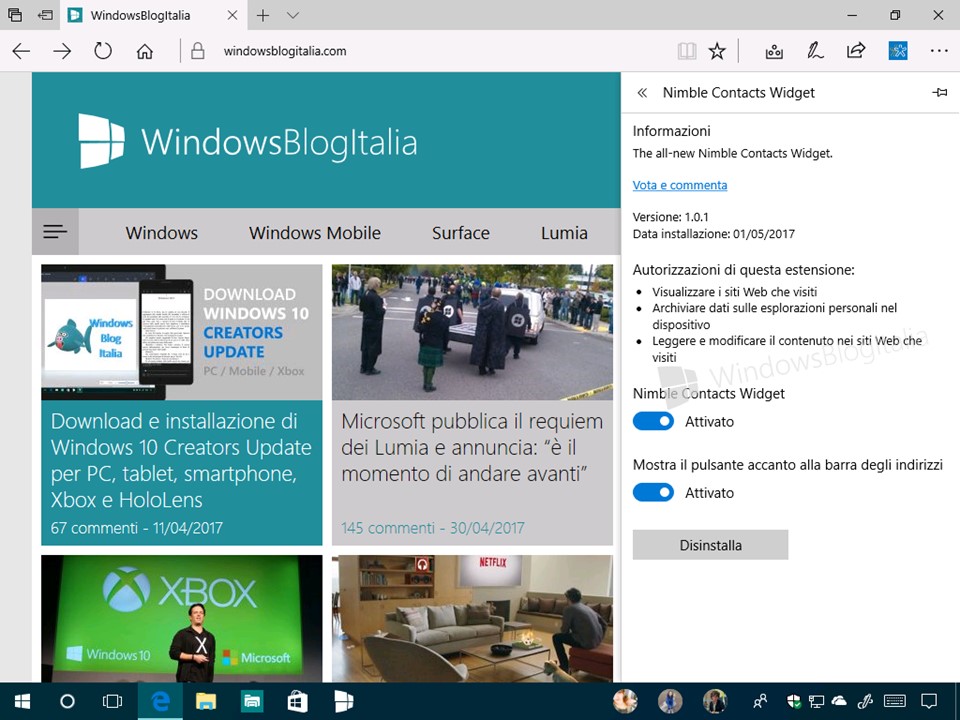Click Nimble extension toolbar icon
The height and width of the screenshot is (720, 960).
(x=898, y=50)
